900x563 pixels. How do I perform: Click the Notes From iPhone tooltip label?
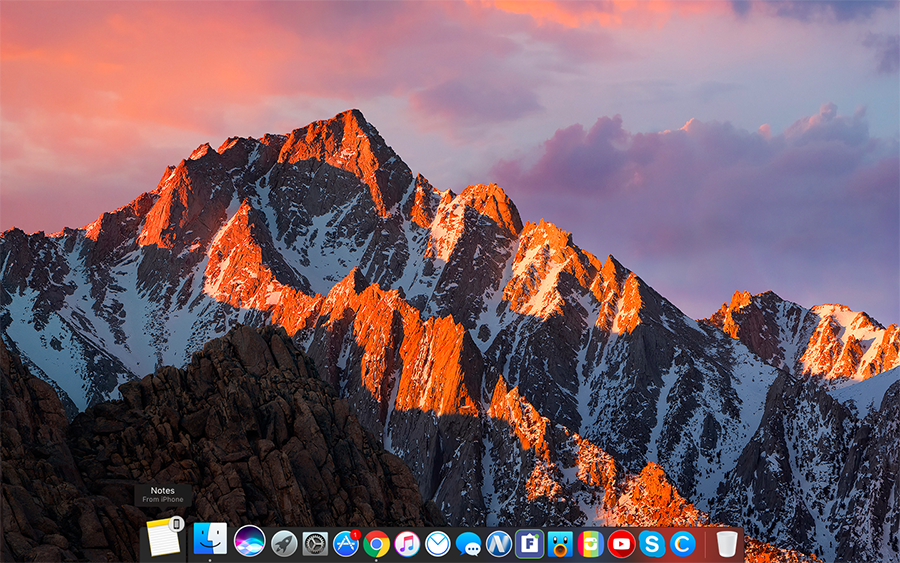tap(162, 495)
